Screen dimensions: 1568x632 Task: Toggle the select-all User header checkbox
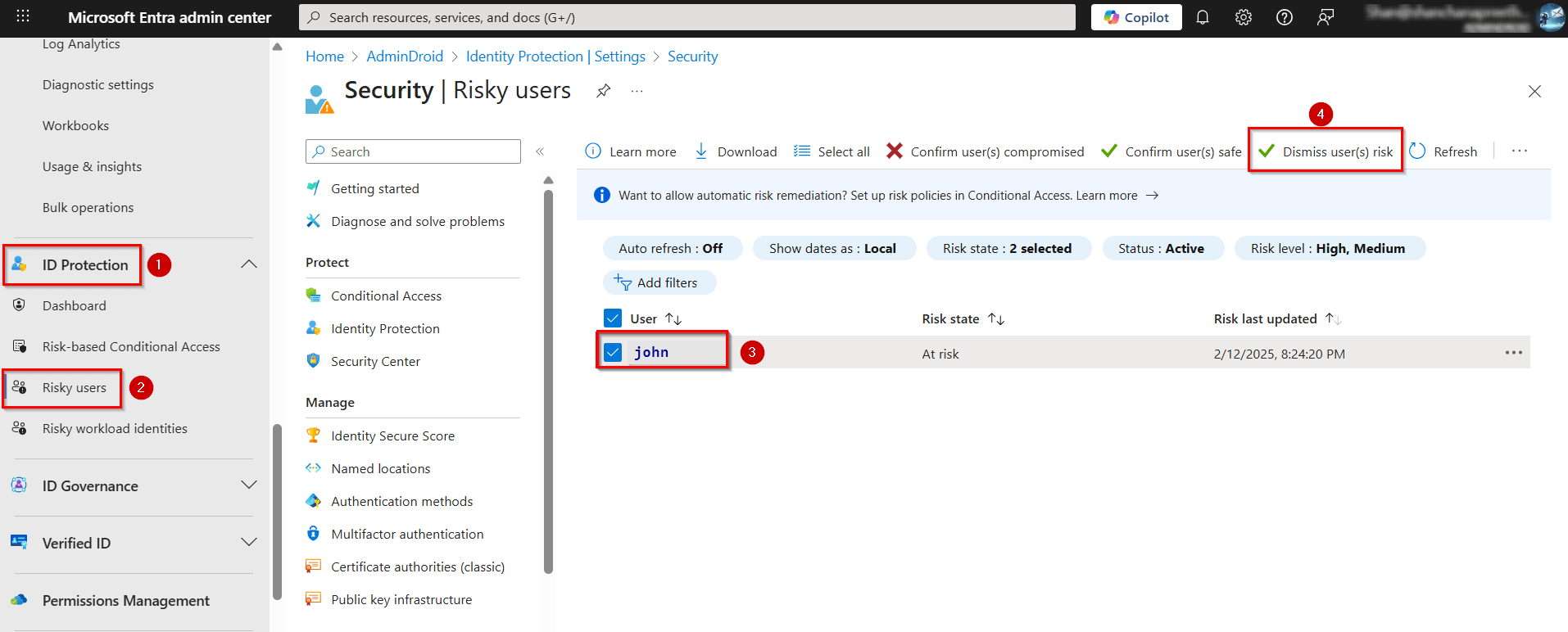(613, 318)
